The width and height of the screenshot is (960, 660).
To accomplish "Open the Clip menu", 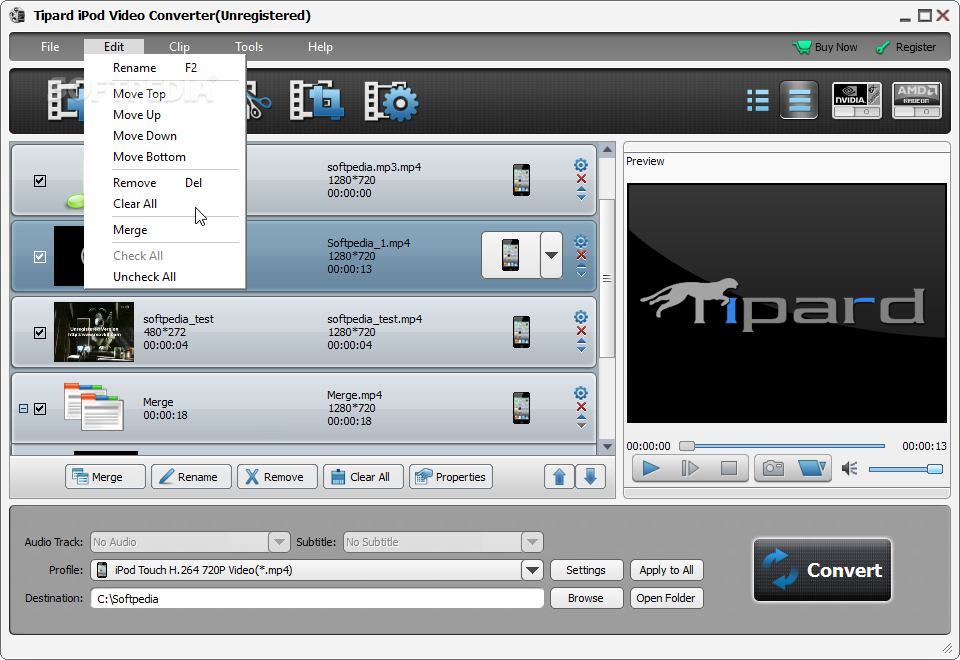I will (179, 47).
